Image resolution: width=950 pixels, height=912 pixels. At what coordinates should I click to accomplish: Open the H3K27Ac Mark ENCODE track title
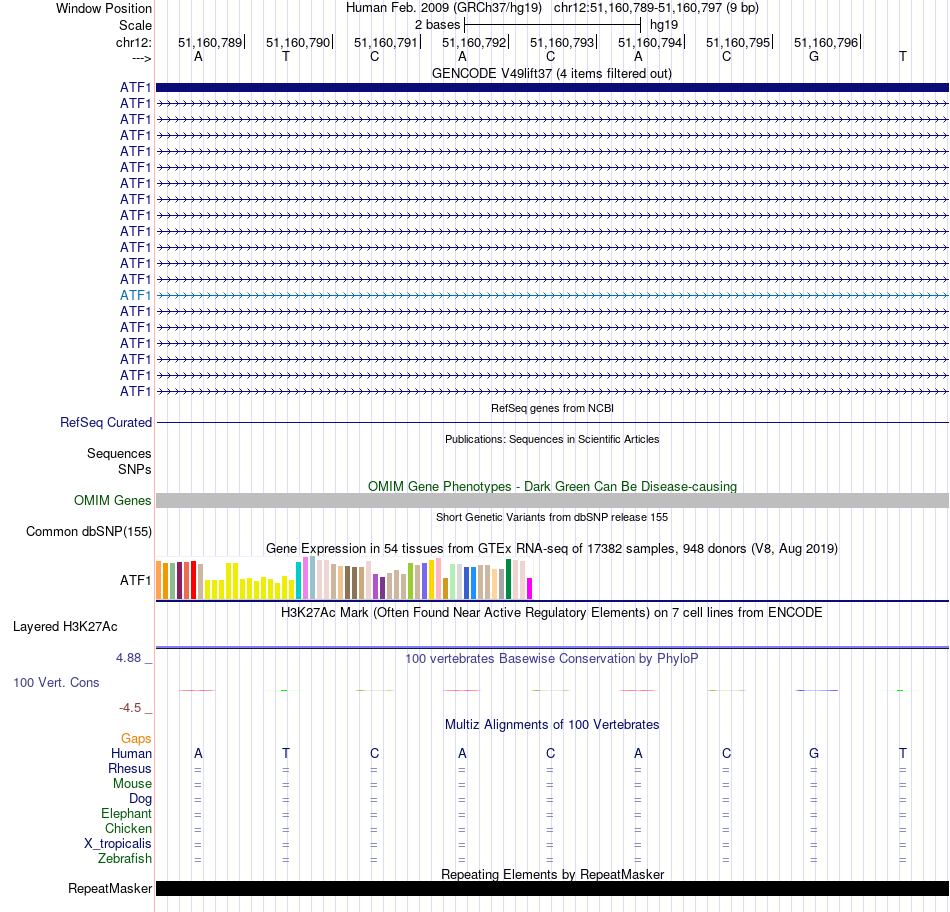coord(552,612)
